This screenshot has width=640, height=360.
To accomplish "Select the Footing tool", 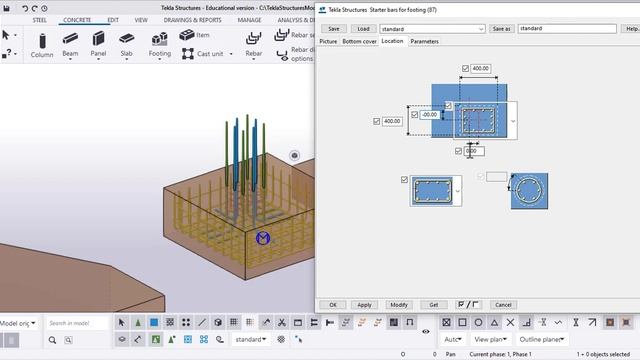I will (160, 46).
